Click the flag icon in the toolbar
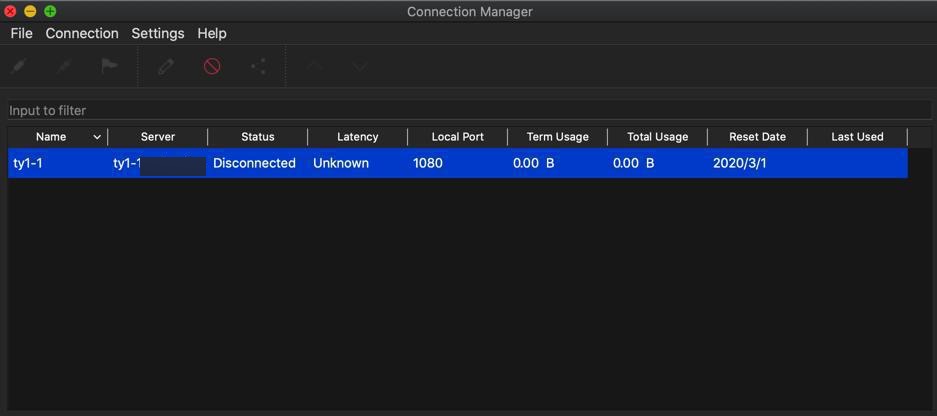 (109, 66)
